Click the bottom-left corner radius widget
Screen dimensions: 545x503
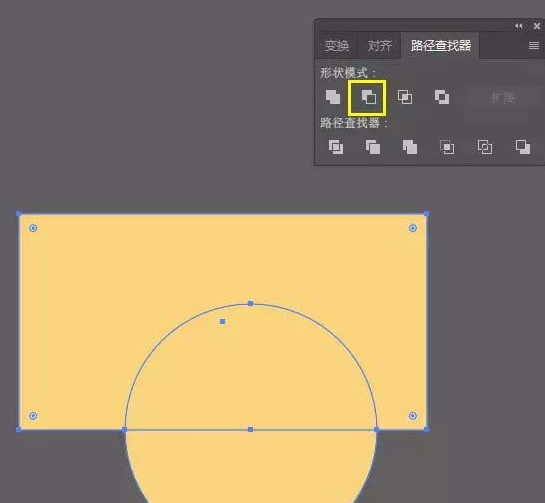[33, 416]
